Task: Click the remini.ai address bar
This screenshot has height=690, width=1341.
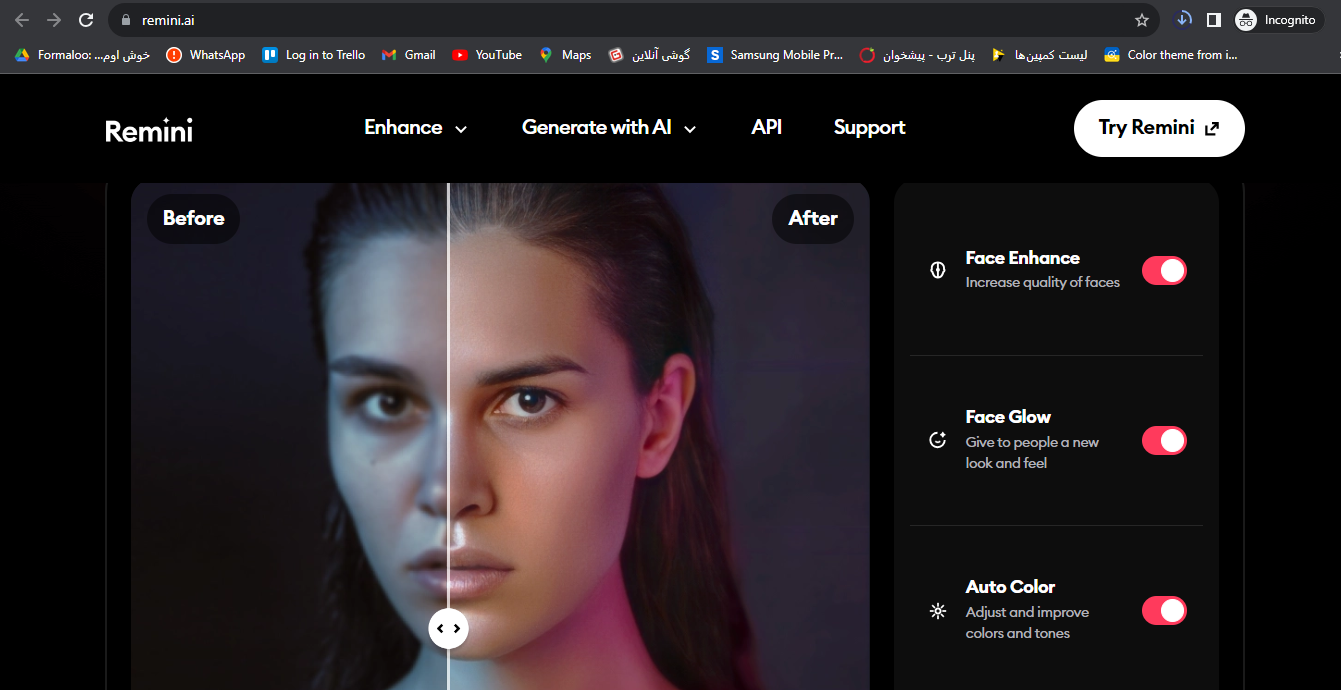Action: 600,20
